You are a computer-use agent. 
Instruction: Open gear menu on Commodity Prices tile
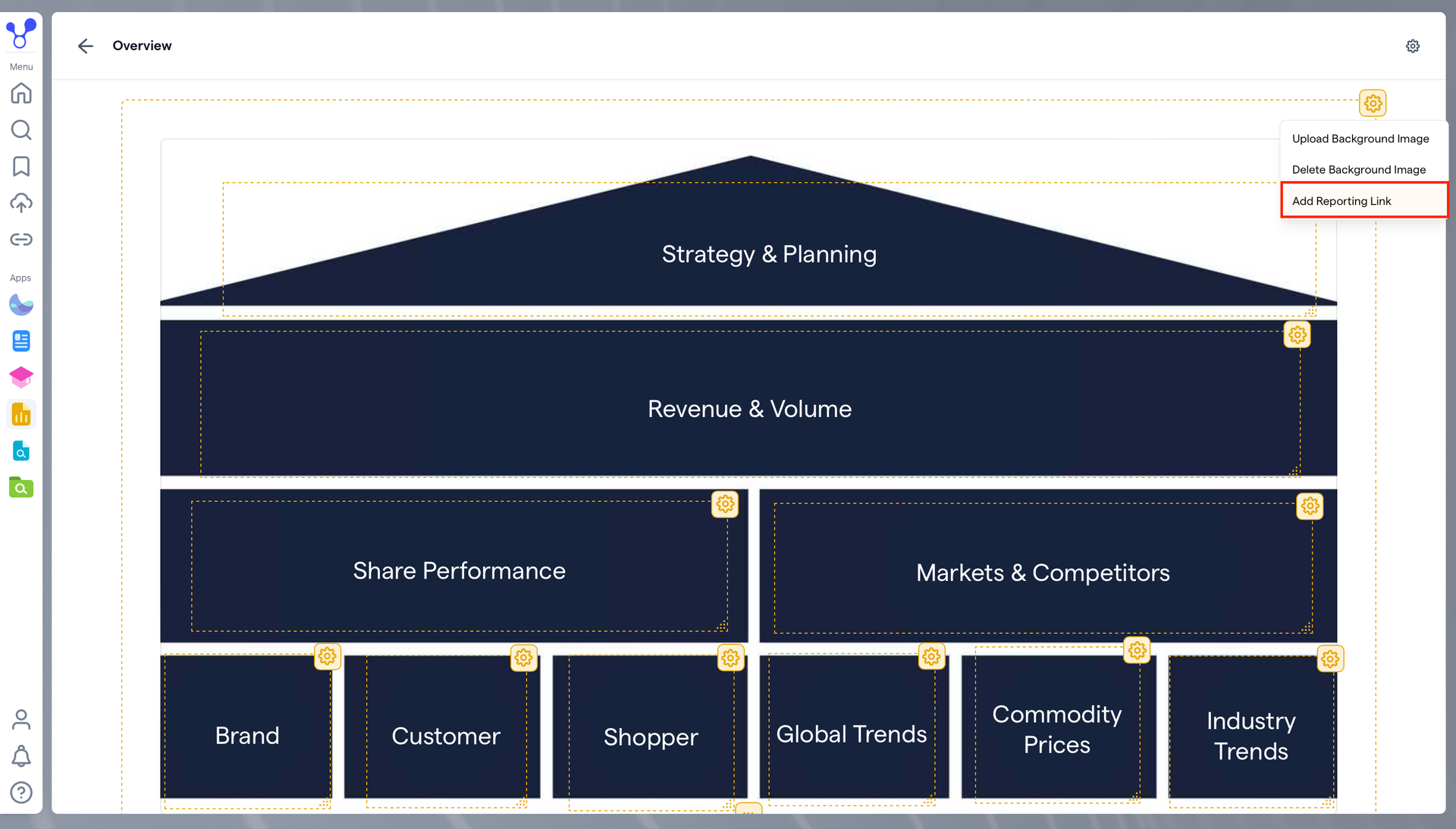[x=1137, y=650]
